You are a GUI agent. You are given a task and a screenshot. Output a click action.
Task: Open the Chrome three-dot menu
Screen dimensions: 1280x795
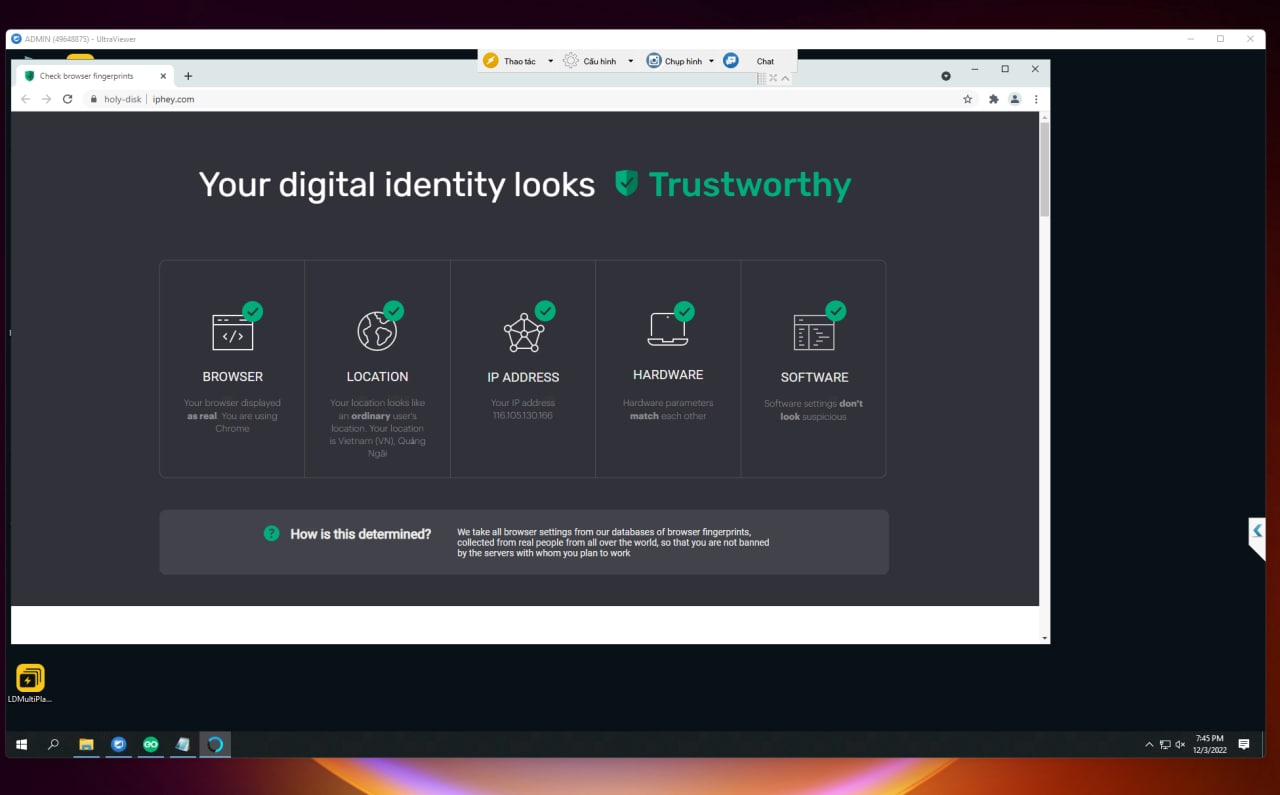[1036, 99]
